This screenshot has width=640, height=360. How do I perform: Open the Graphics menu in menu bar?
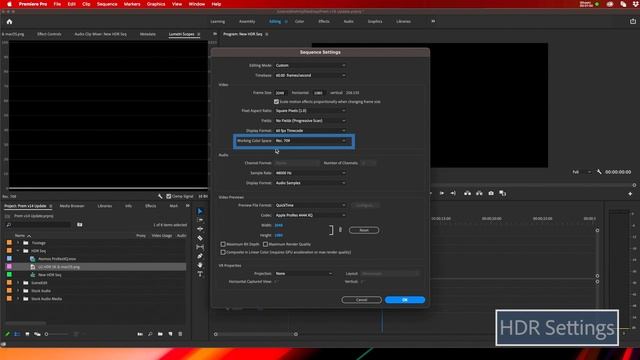point(156,4)
